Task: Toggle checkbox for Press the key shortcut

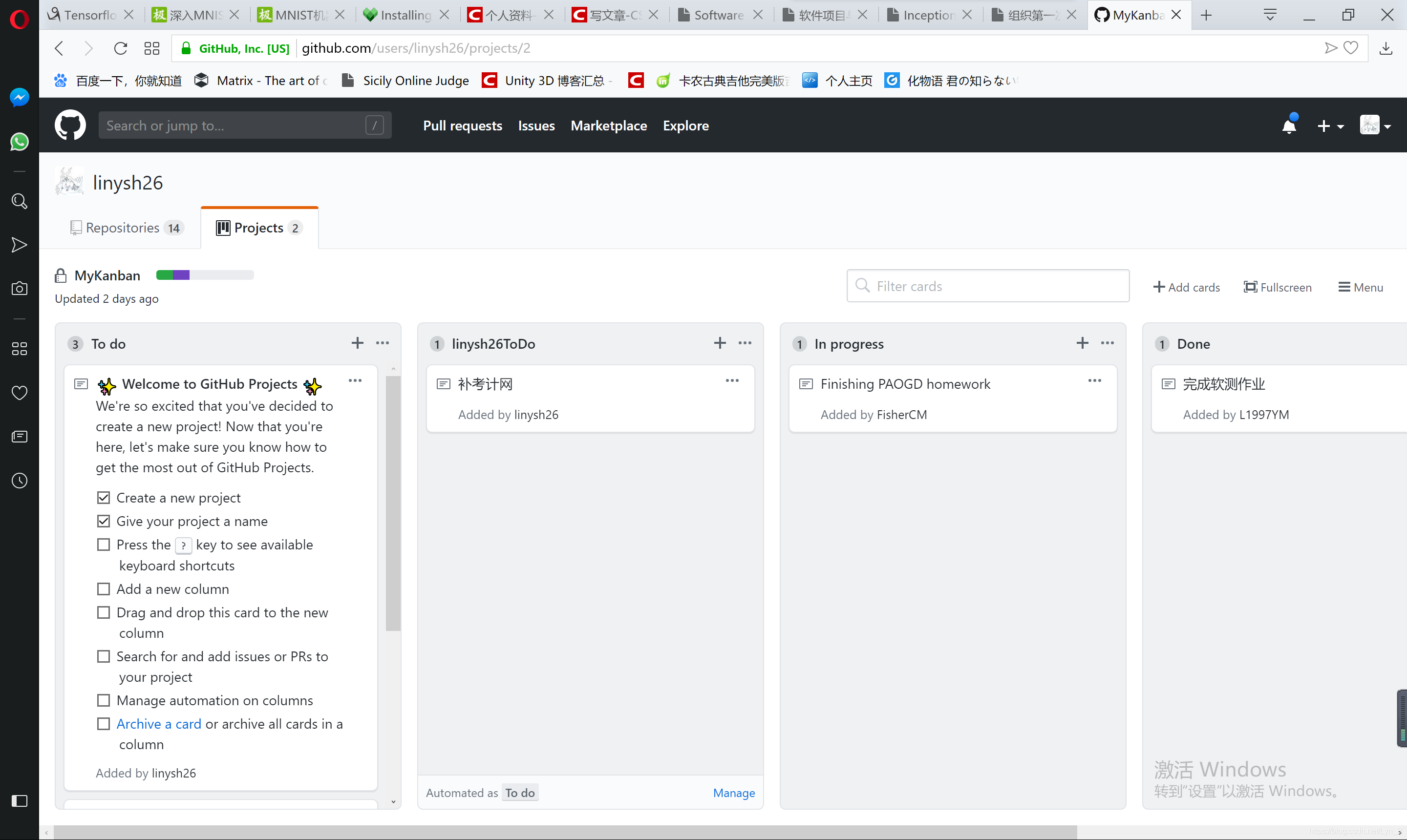Action: (x=103, y=544)
